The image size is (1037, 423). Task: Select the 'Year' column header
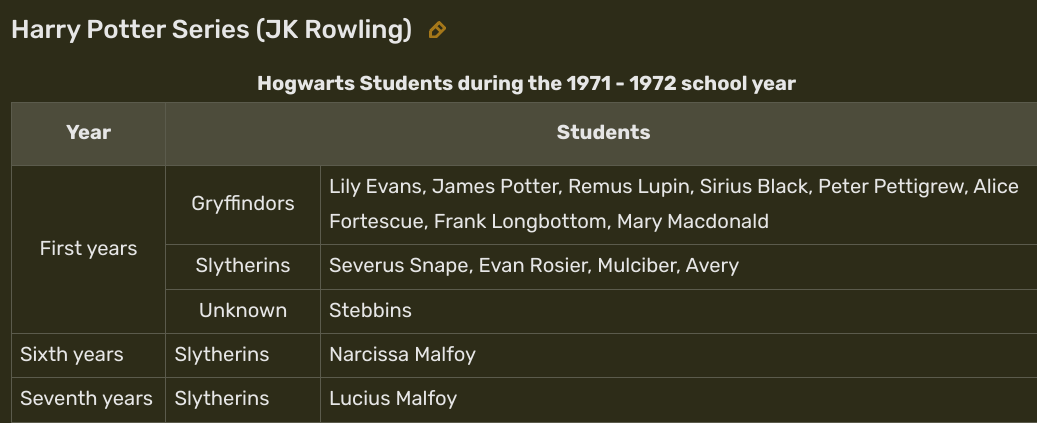click(88, 133)
